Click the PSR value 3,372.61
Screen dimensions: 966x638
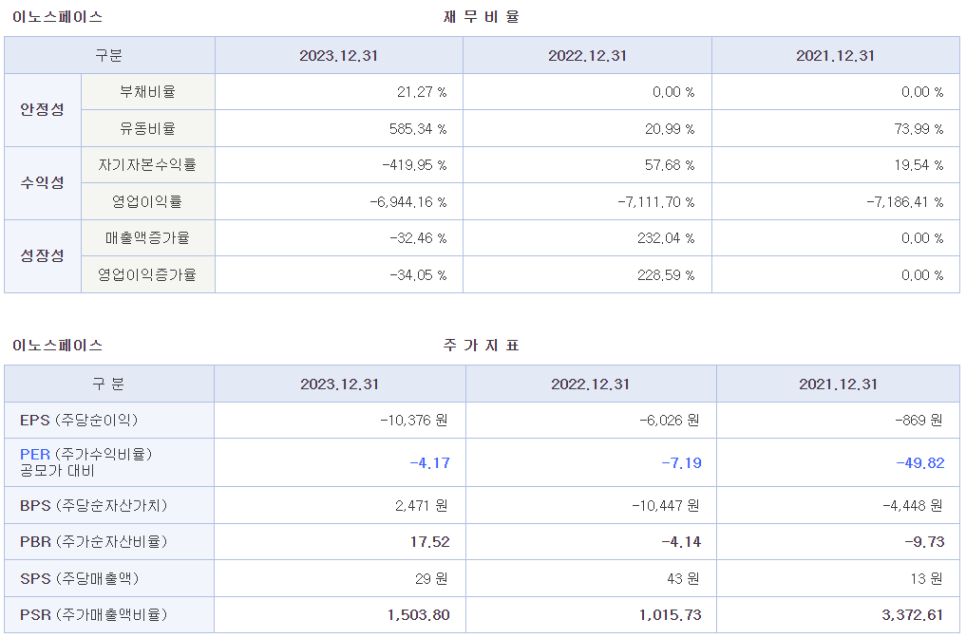coord(912,615)
